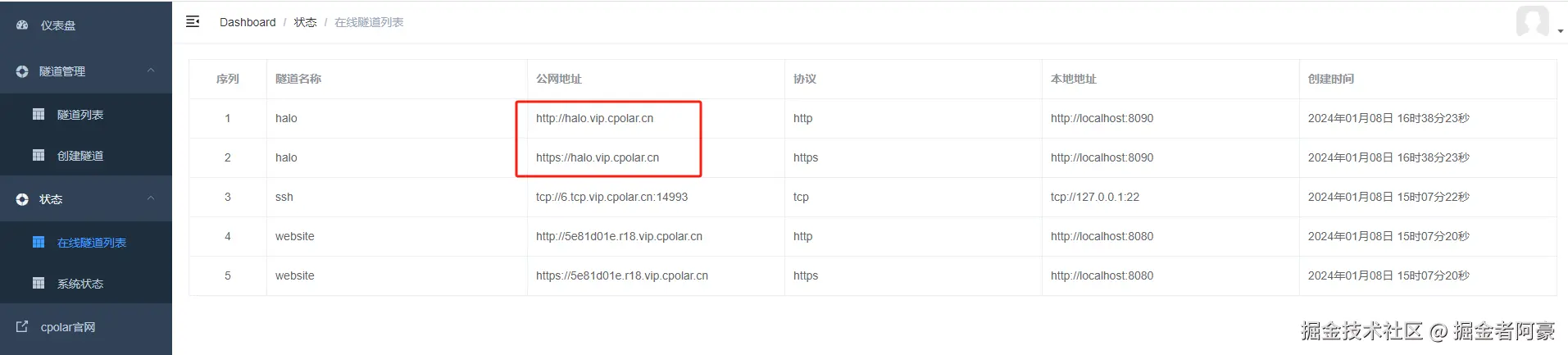Click the dashboard gauge icon (仪表盘)

22,25
